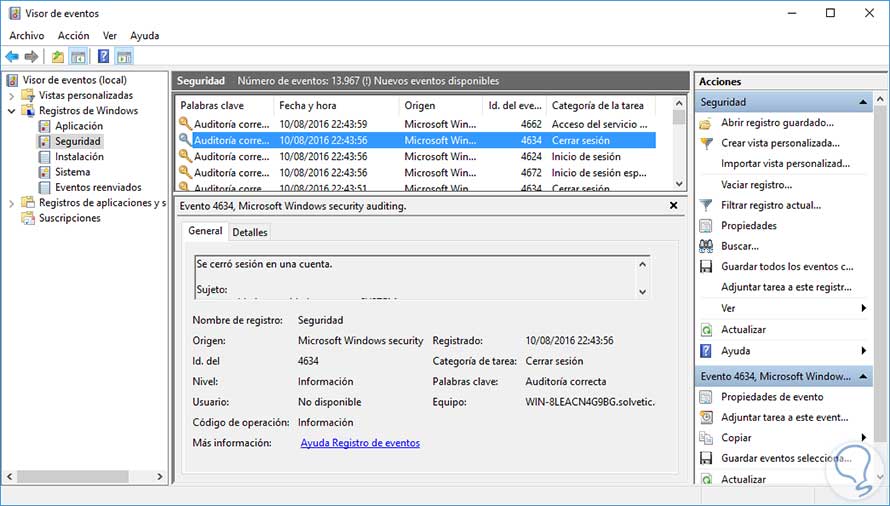Screen dimensions: 890x506
Task: Sort by the Origen column header
Action: (x=441, y=106)
